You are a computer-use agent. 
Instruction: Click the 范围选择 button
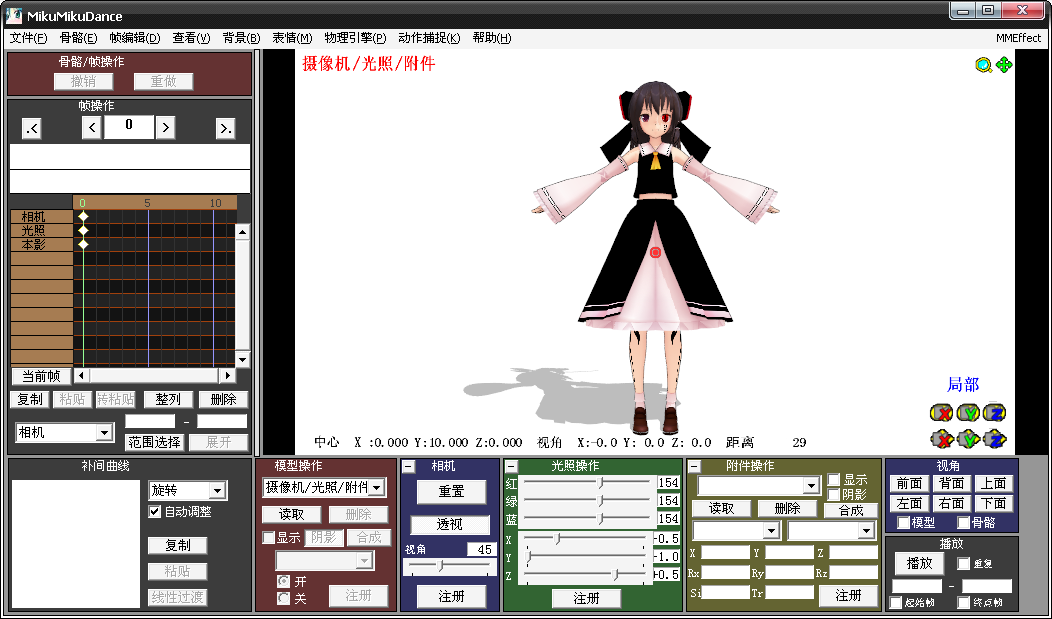154,442
